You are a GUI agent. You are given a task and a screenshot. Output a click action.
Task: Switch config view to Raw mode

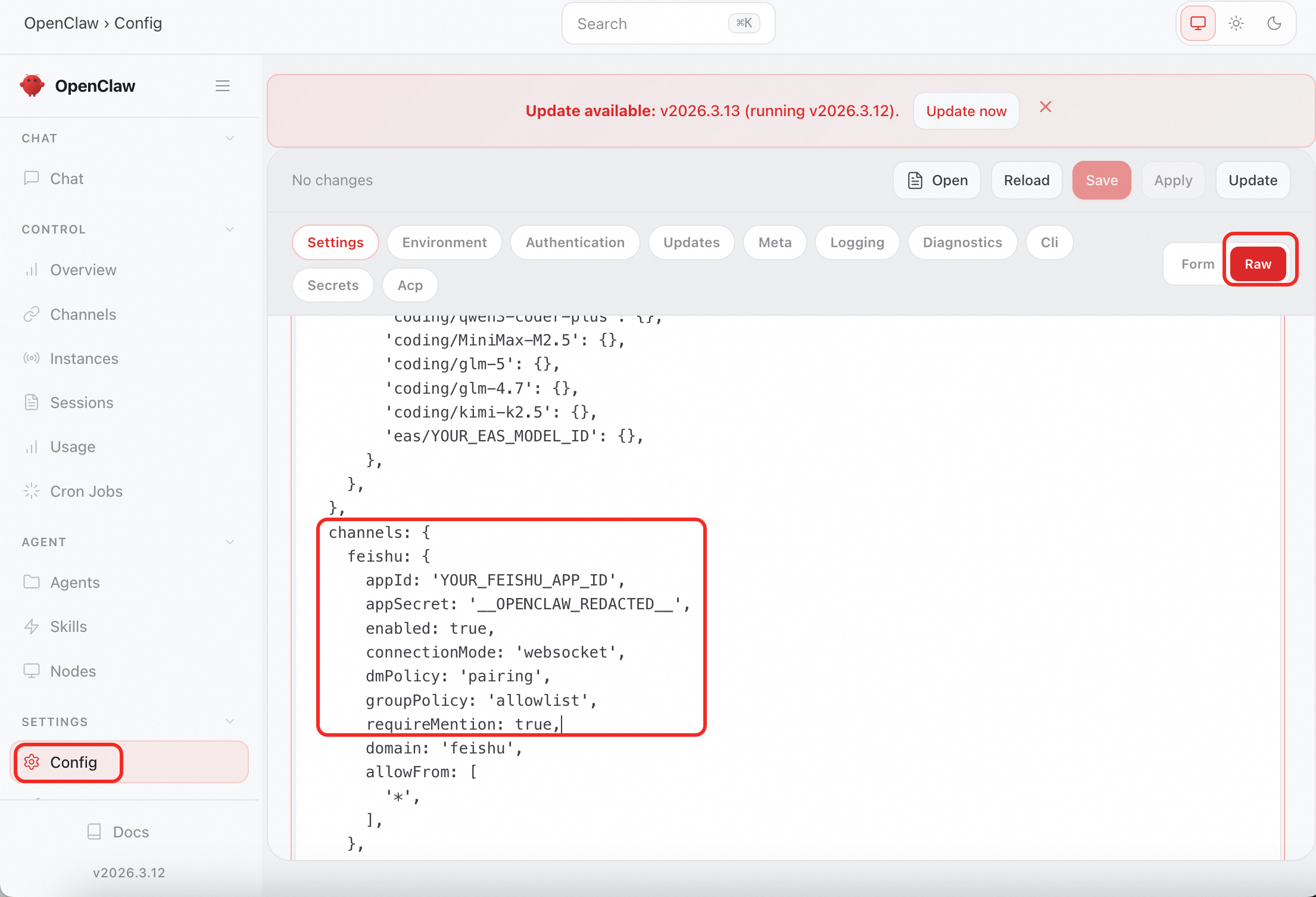pyautogui.click(x=1258, y=264)
